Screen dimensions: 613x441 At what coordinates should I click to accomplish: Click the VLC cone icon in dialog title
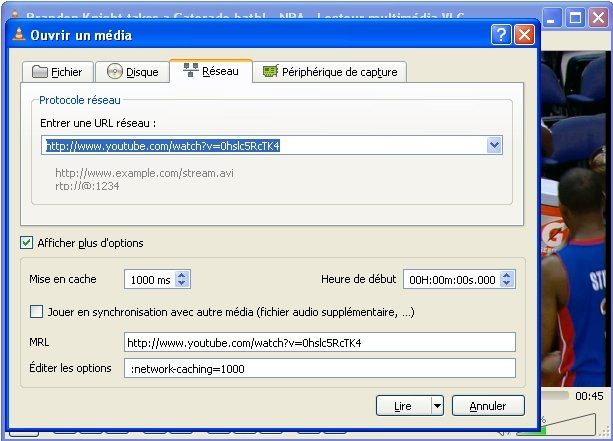(x=18, y=34)
